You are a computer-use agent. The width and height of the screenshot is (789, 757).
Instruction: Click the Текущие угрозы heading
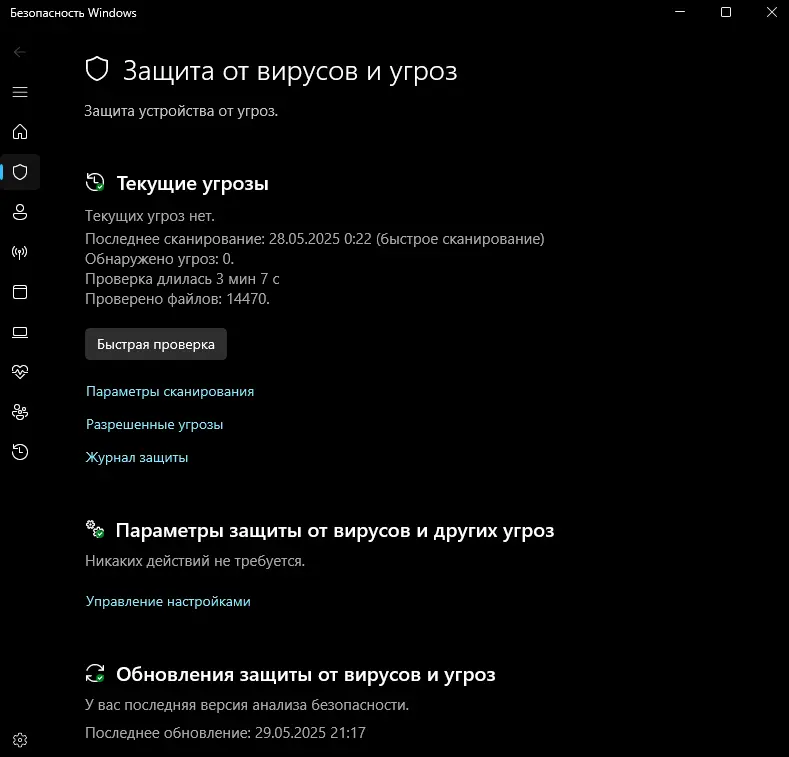coord(193,183)
